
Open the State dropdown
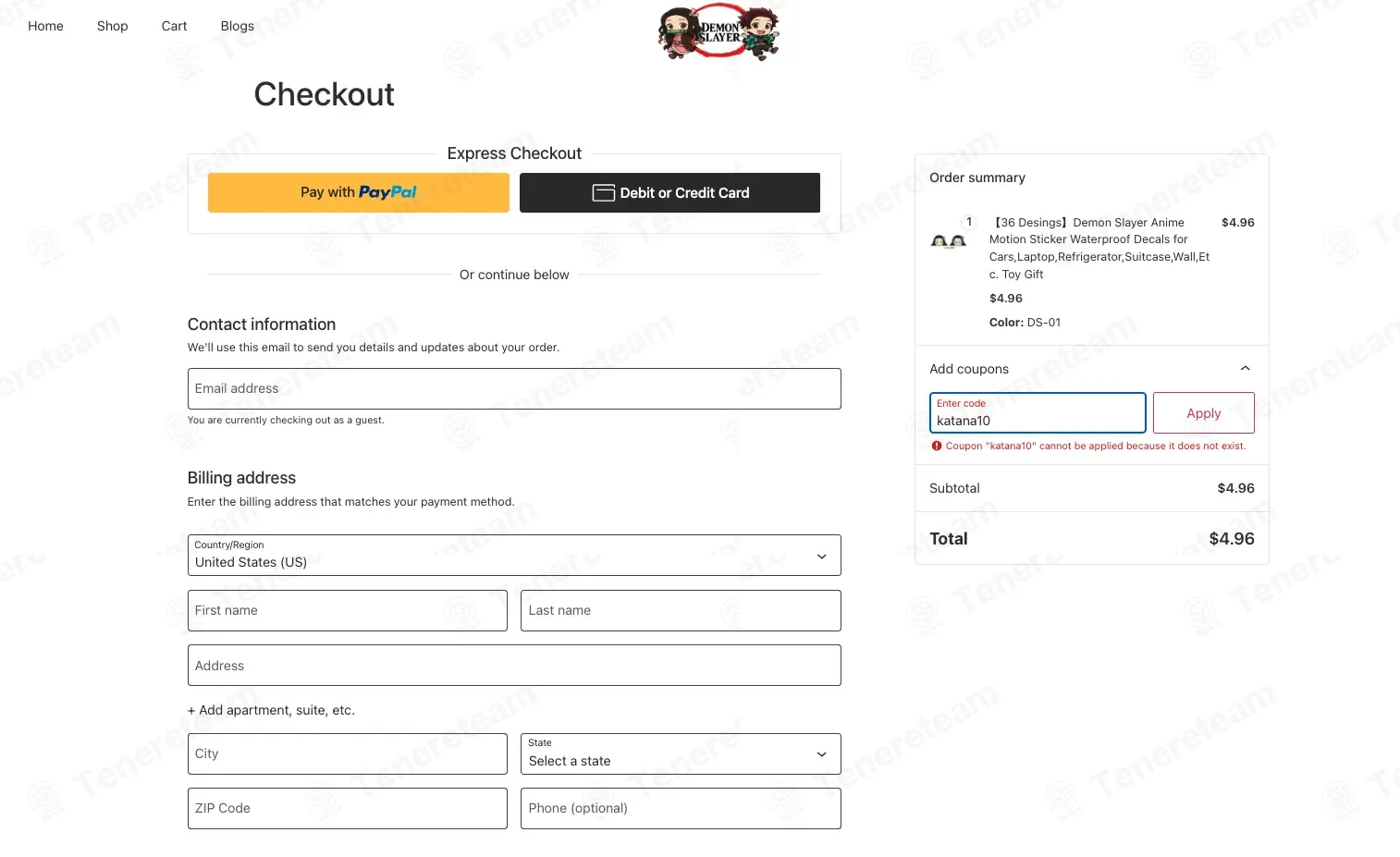point(681,753)
